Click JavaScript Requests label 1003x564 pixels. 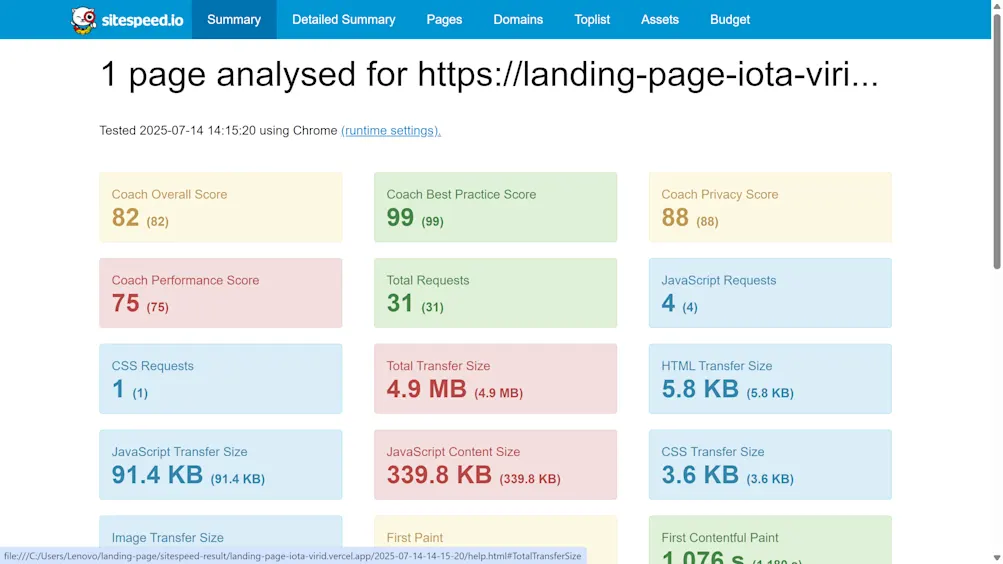click(x=718, y=280)
